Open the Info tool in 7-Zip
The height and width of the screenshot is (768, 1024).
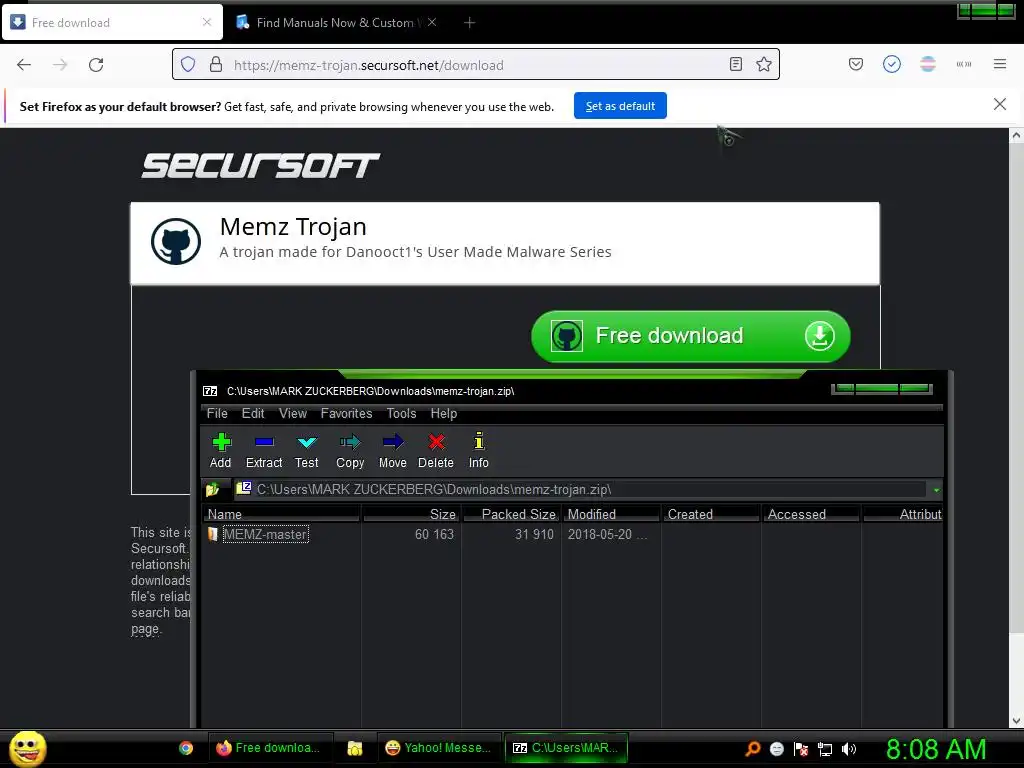pos(479,451)
